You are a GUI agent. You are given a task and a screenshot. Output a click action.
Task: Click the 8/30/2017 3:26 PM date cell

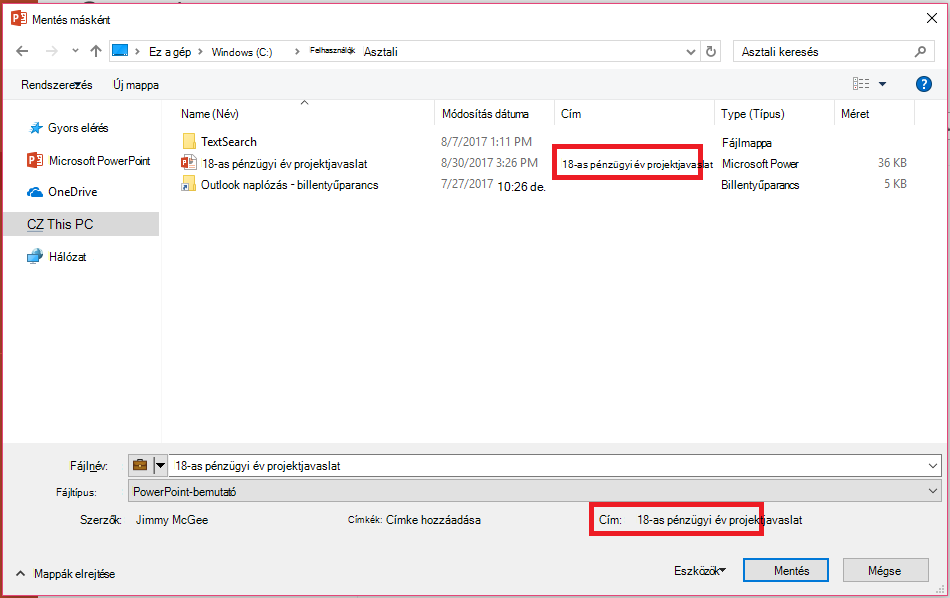click(489, 162)
